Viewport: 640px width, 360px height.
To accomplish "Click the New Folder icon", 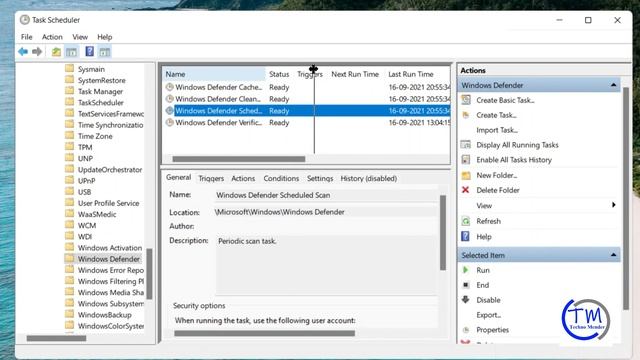I will 466,176.
